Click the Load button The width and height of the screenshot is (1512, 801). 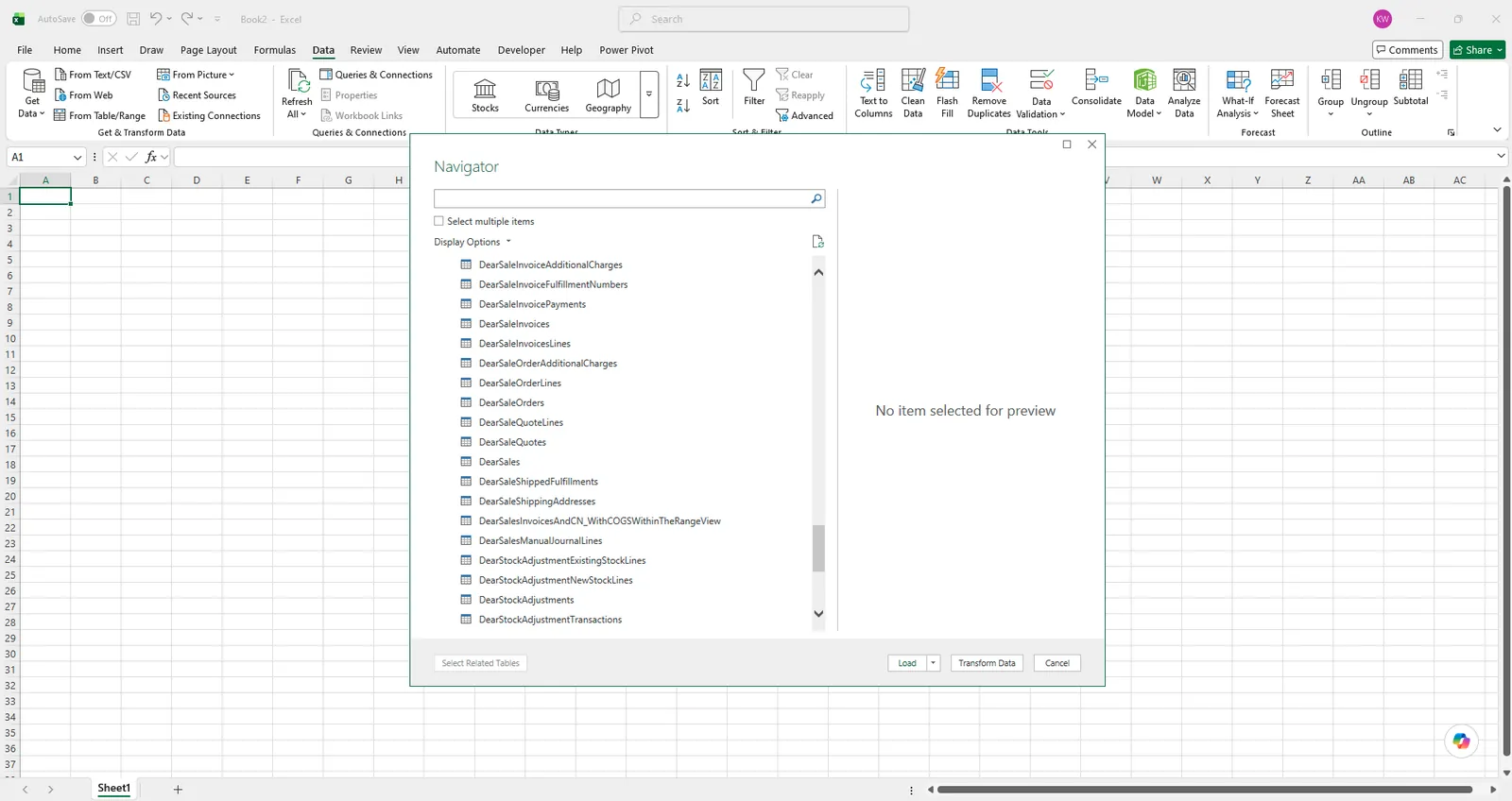(x=907, y=663)
